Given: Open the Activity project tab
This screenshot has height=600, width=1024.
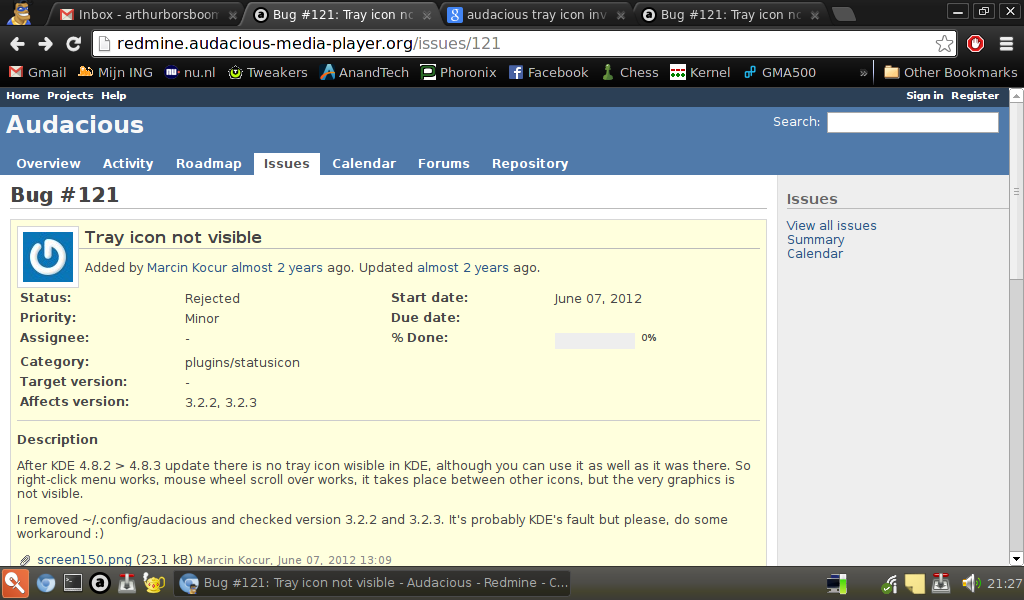Looking at the screenshot, I should (x=128, y=164).
